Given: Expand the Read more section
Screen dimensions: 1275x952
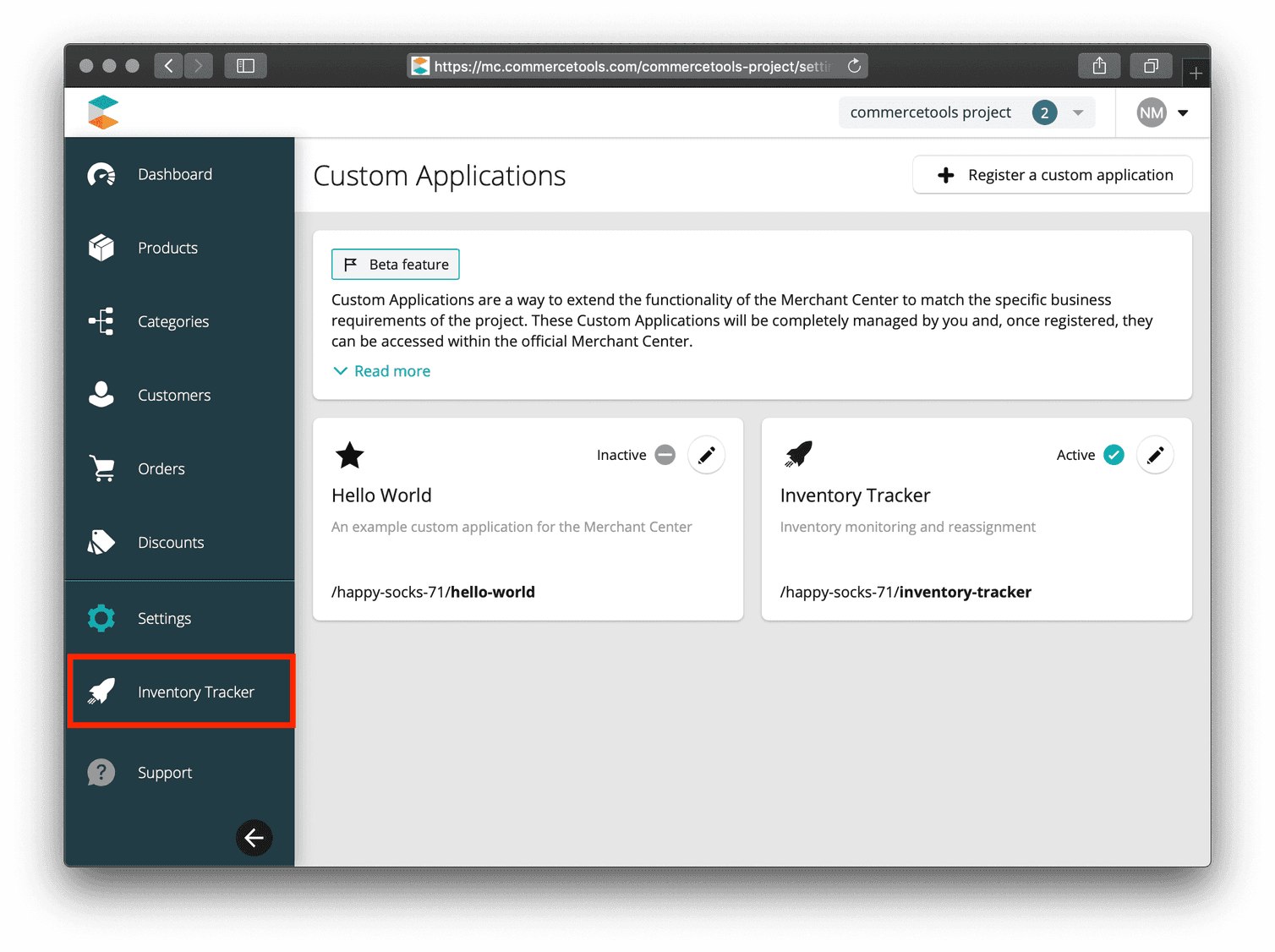Looking at the screenshot, I should coord(381,370).
